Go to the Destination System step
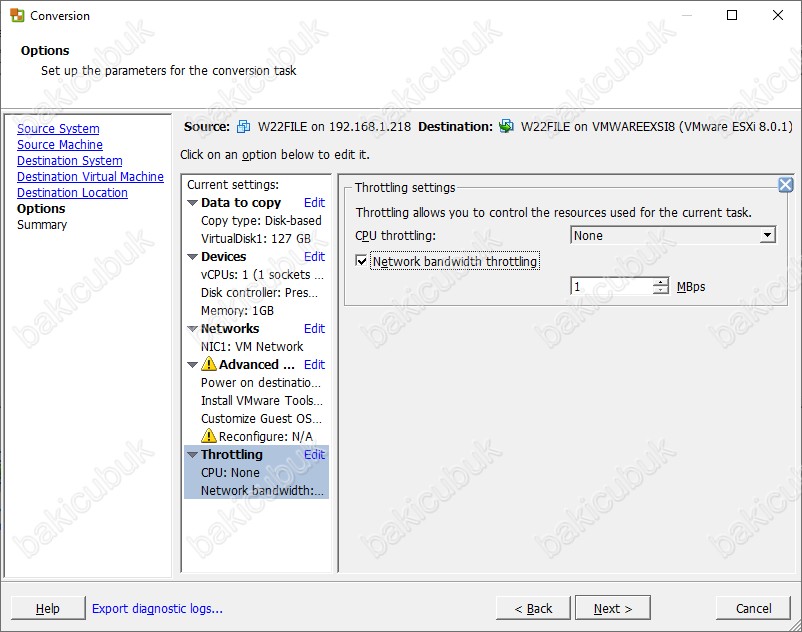The image size is (802, 632). (70, 161)
